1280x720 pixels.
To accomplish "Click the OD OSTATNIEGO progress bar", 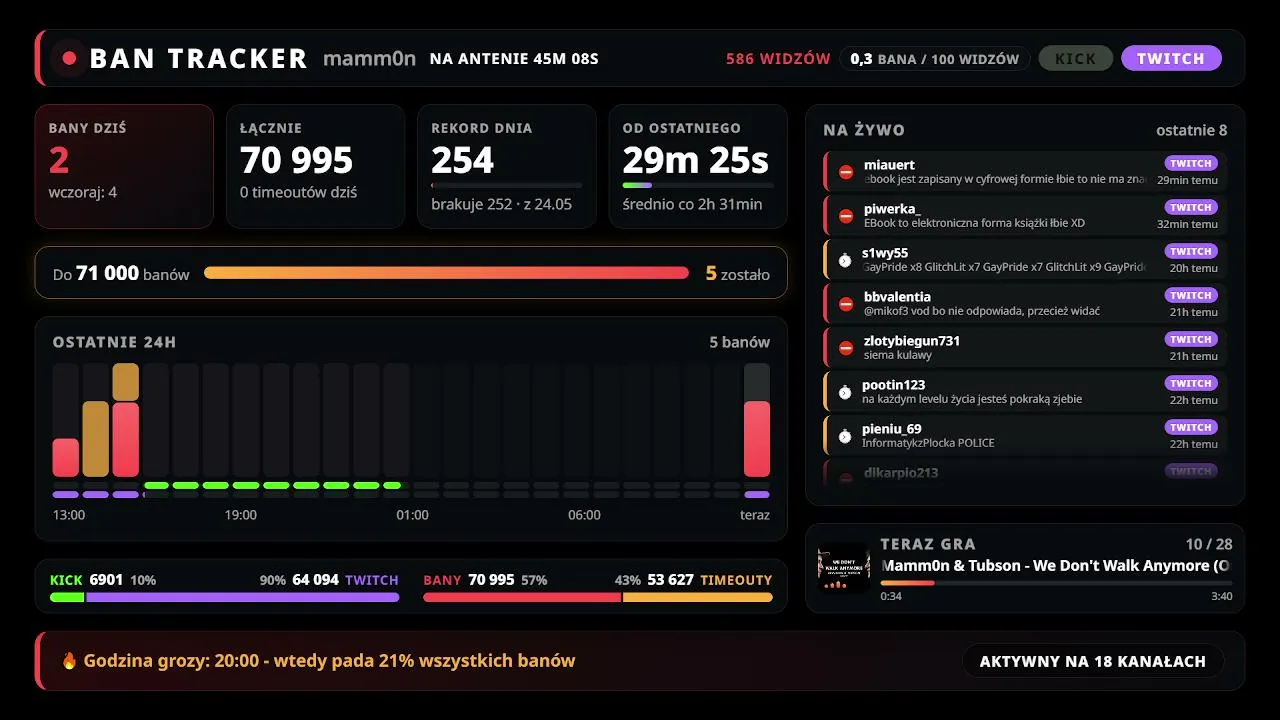I will 698,185.
